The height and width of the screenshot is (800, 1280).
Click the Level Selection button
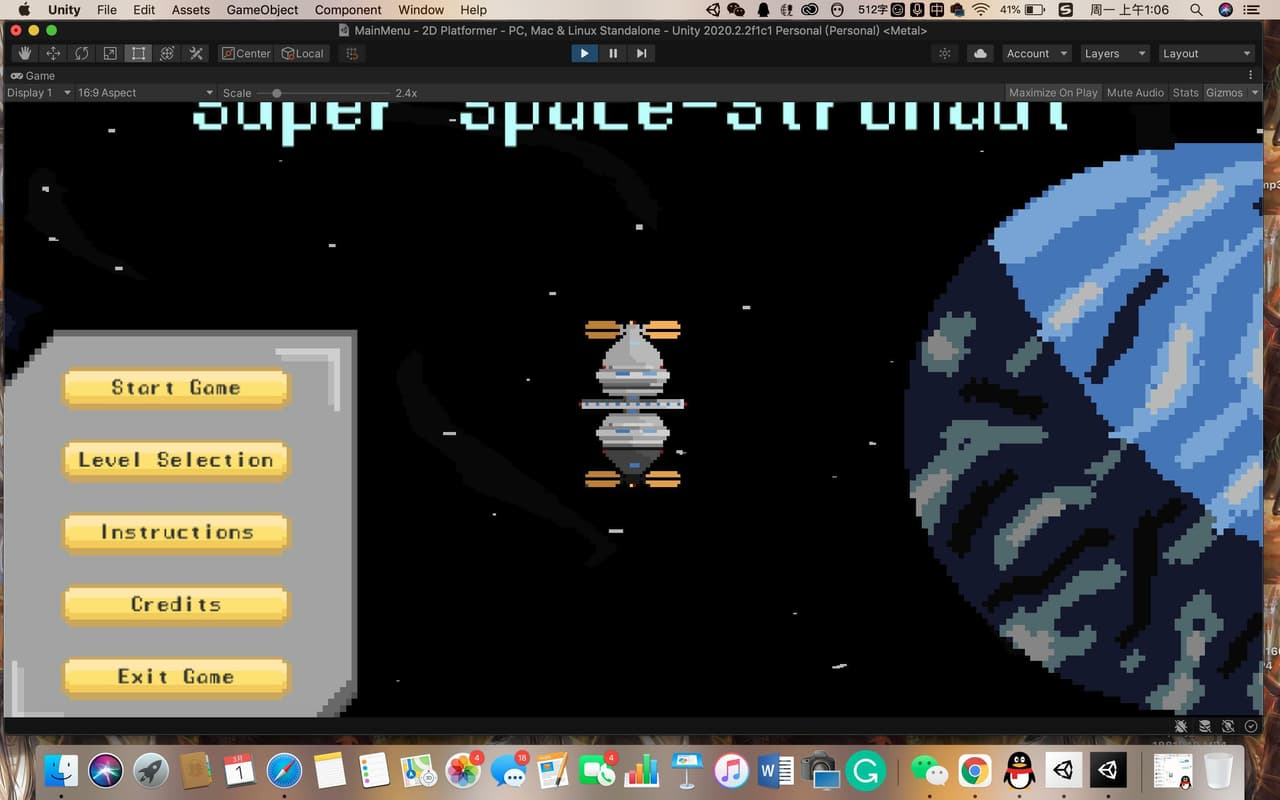click(176, 460)
